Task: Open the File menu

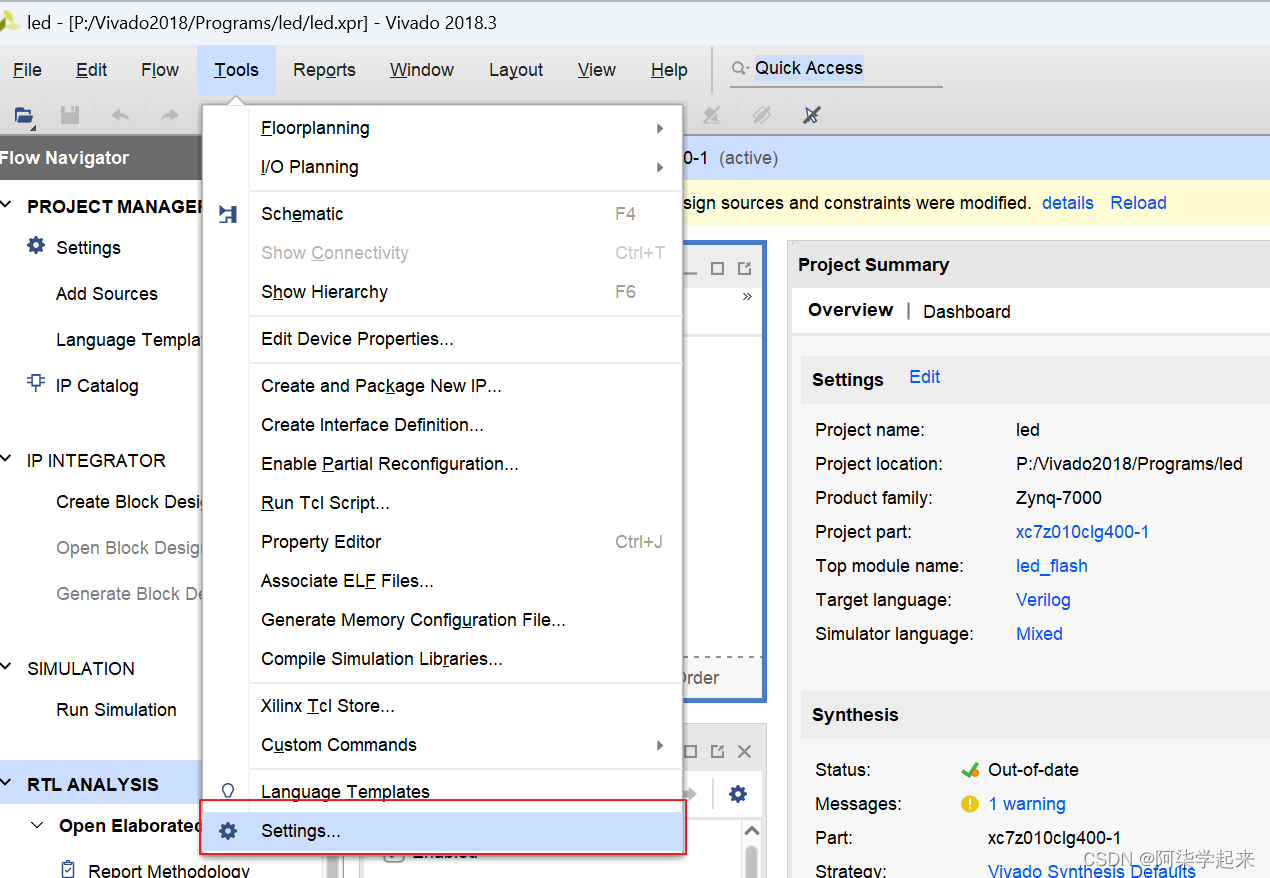Action: pyautogui.click(x=27, y=70)
